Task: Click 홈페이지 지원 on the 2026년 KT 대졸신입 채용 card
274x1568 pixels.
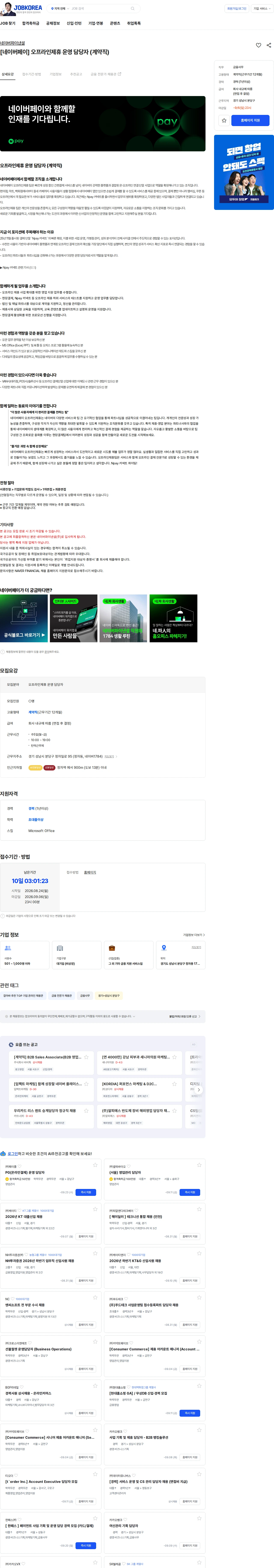Action: point(86,1236)
